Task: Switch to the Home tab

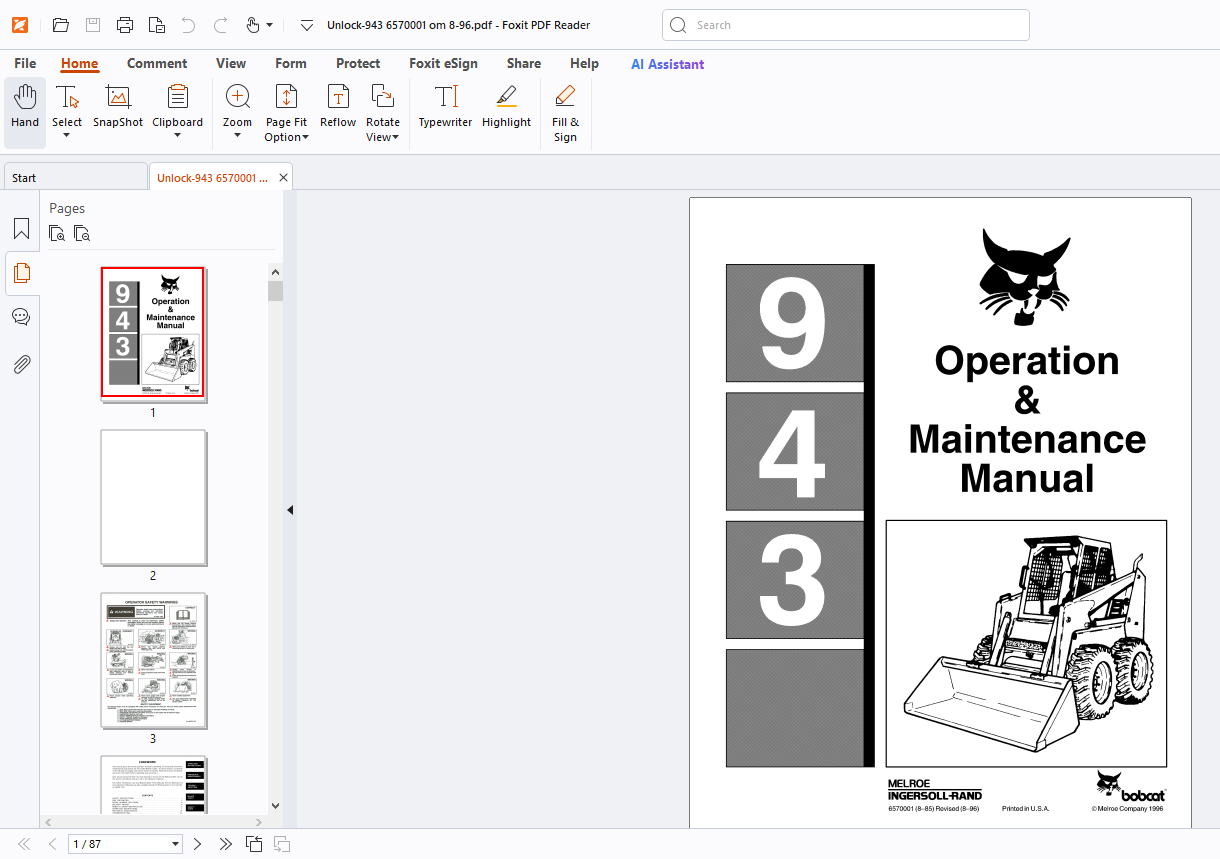Action: pyautogui.click(x=79, y=63)
